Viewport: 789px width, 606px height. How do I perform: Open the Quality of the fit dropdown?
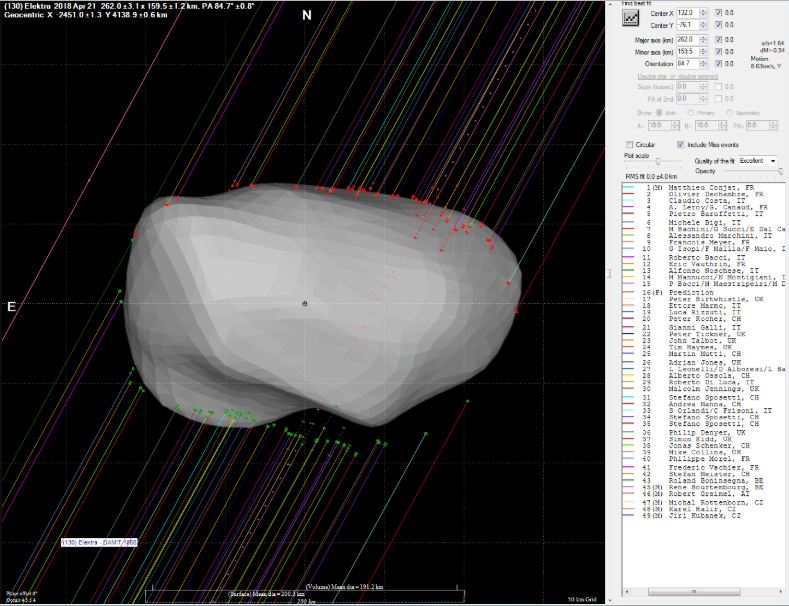point(757,160)
